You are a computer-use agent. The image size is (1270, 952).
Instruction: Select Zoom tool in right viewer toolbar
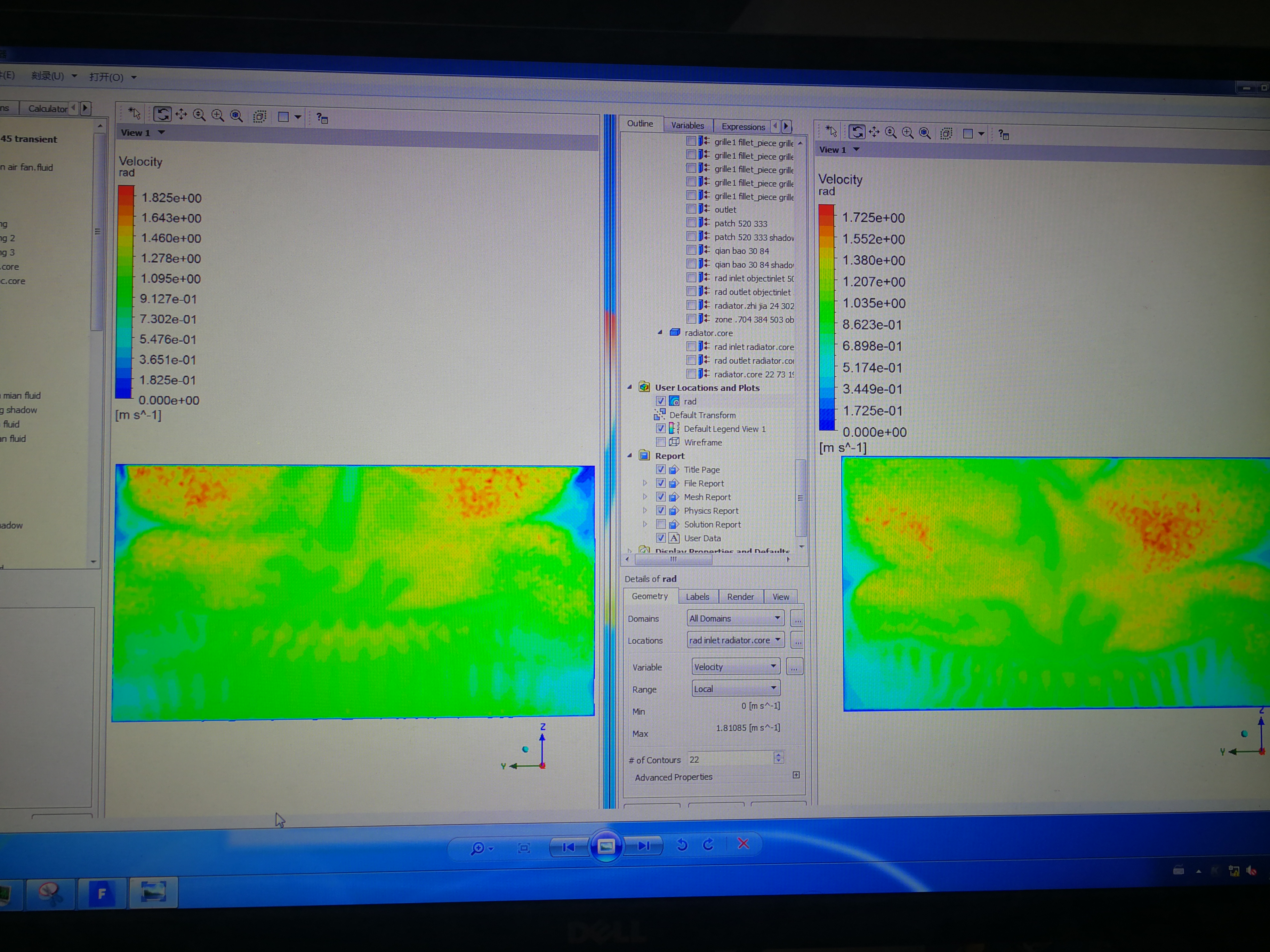click(890, 132)
